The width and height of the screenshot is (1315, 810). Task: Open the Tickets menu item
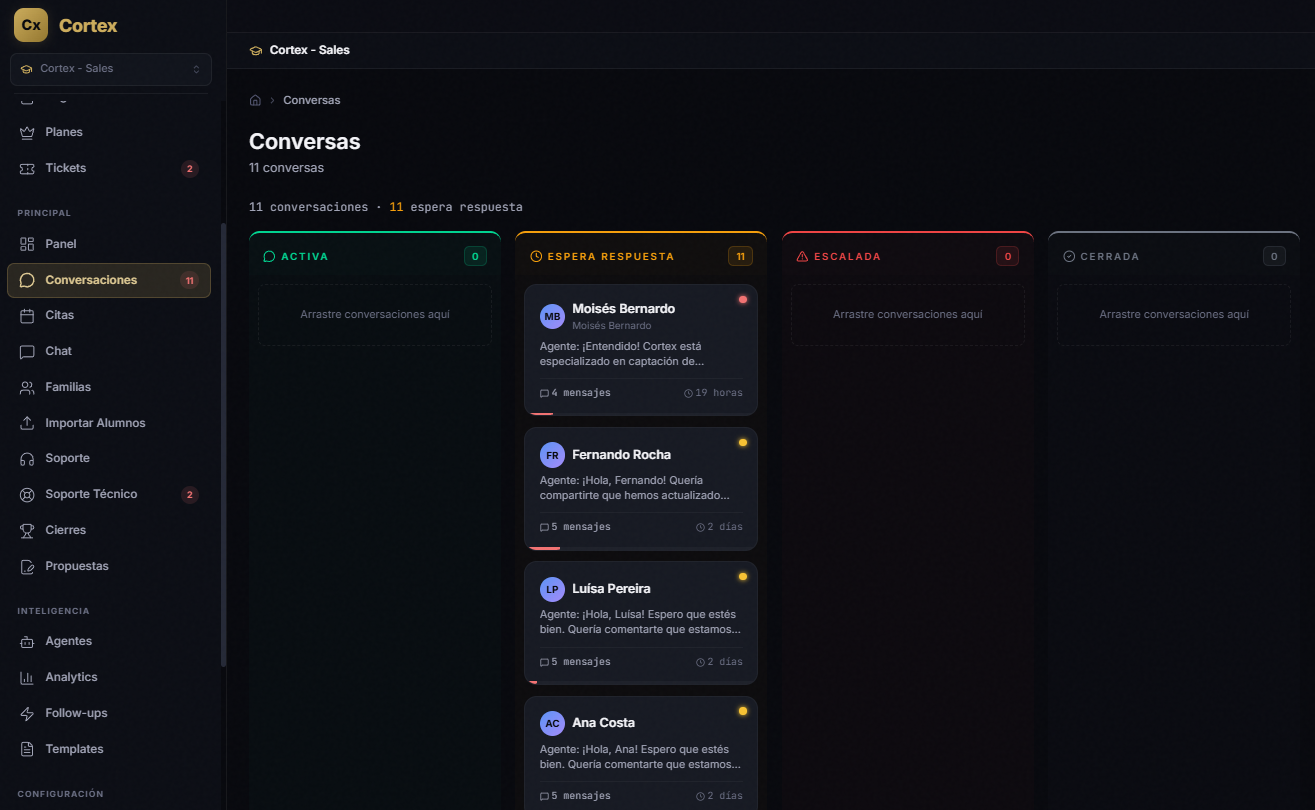66,168
